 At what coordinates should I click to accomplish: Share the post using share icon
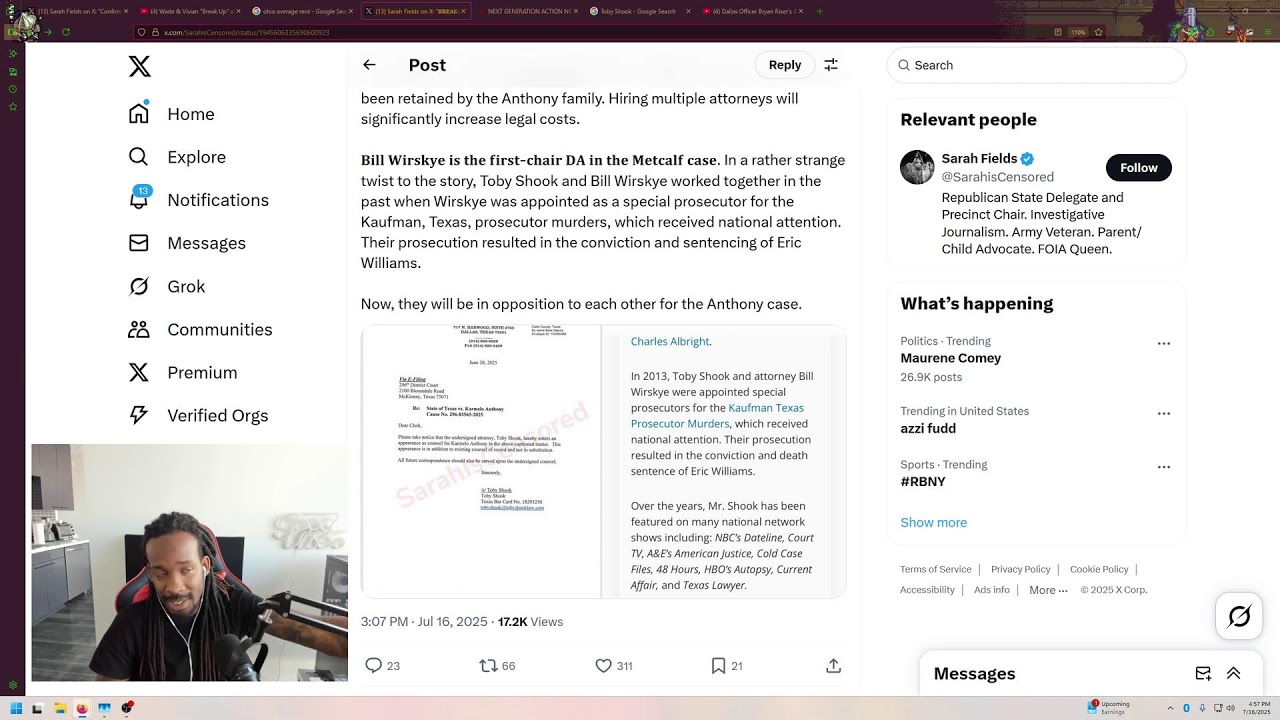pyautogui.click(x=833, y=665)
